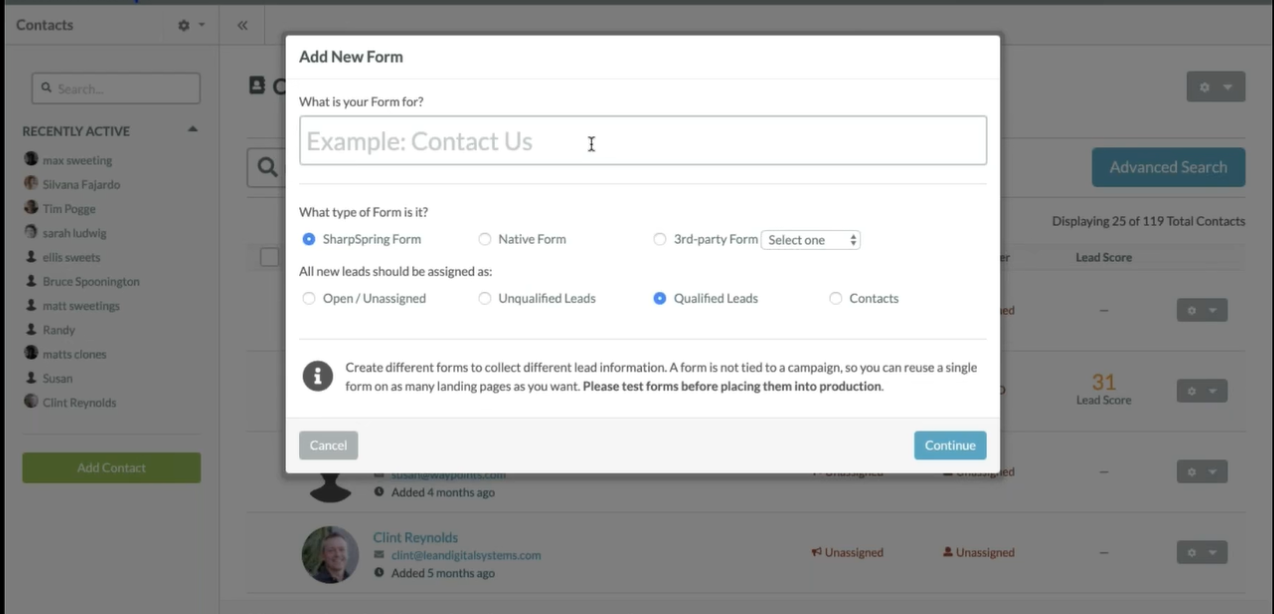Click Clint Reynolds profile photo
This screenshot has width=1274, height=614.
[x=330, y=554]
